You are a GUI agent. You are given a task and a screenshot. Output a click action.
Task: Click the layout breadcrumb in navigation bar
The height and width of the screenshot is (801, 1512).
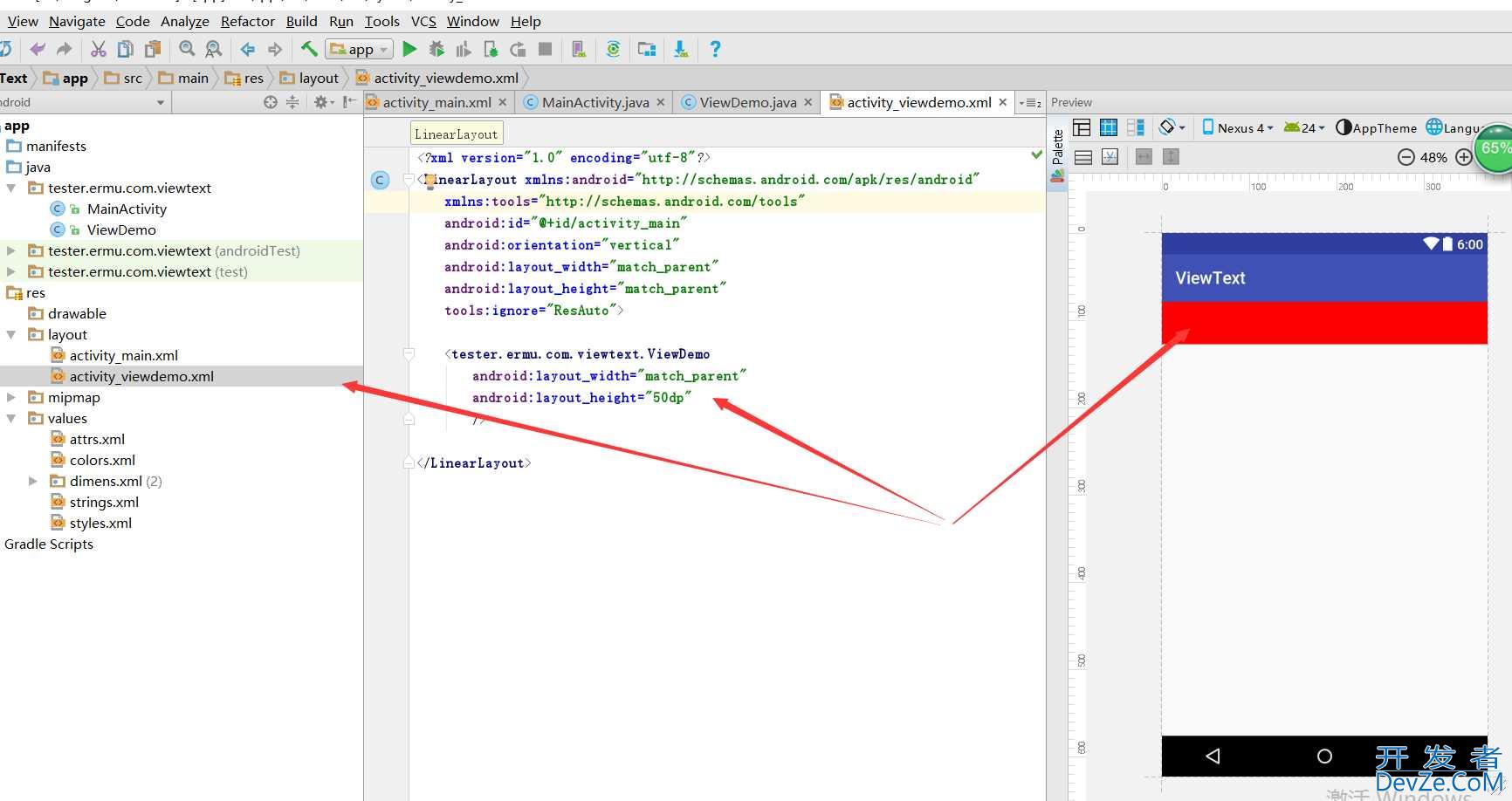[x=310, y=78]
